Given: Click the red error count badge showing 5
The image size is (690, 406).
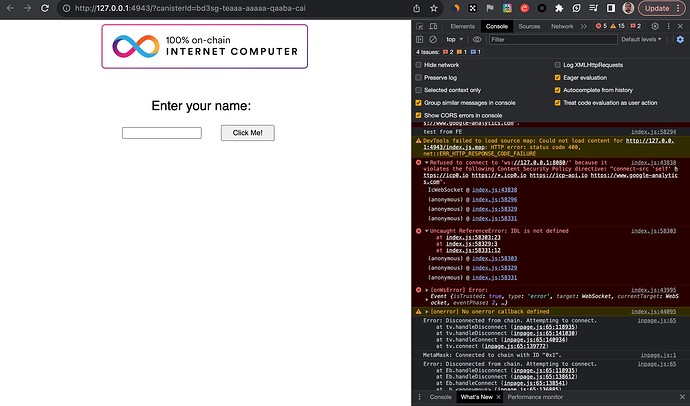Looking at the screenshot, I should 601,26.
